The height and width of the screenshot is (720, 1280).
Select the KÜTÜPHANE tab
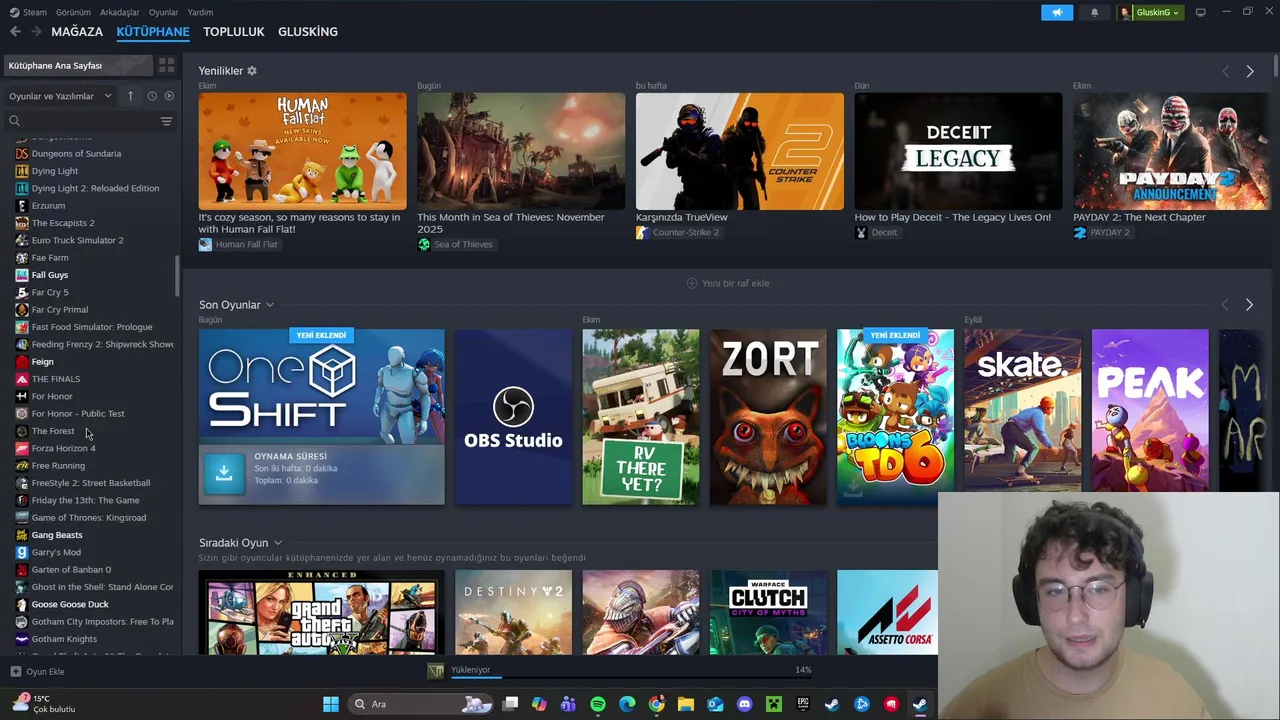tap(153, 32)
